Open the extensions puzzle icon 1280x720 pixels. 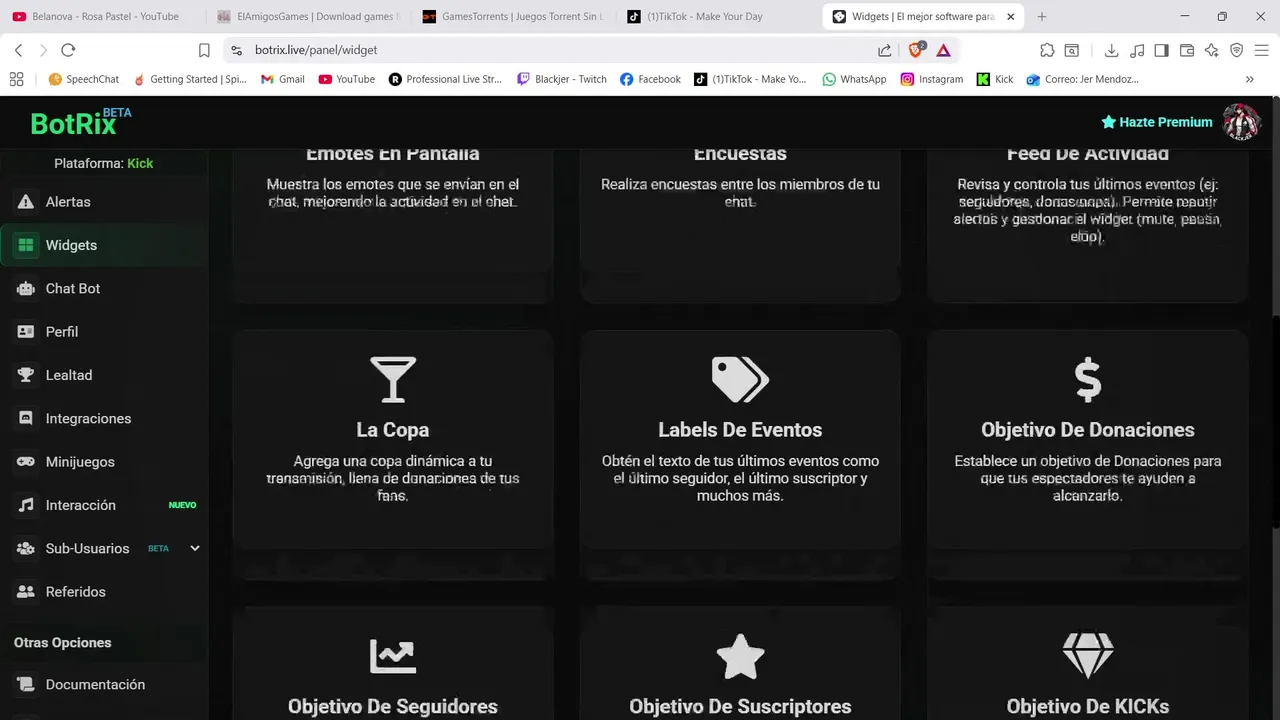[1047, 50]
